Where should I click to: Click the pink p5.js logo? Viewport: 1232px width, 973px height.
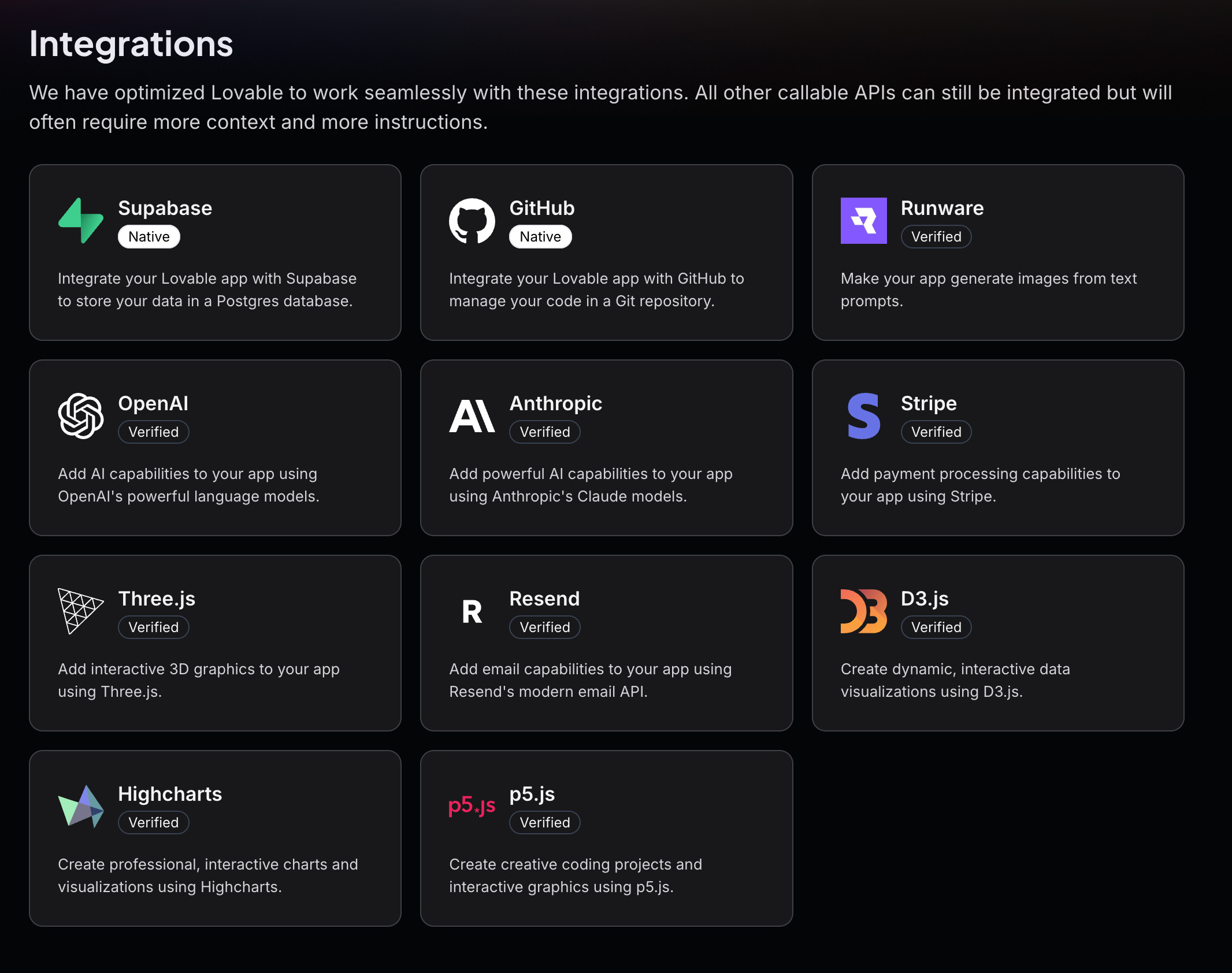click(x=472, y=805)
